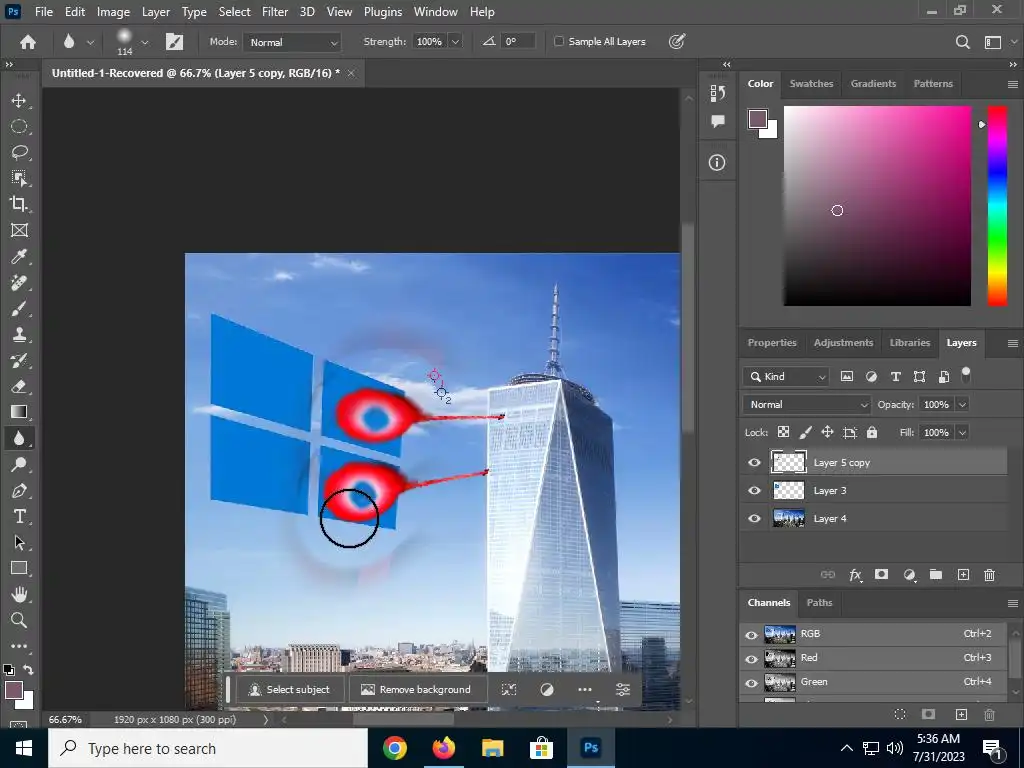Select the Clone Stamp tool
This screenshot has width=1024, height=768.
(x=19, y=334)
